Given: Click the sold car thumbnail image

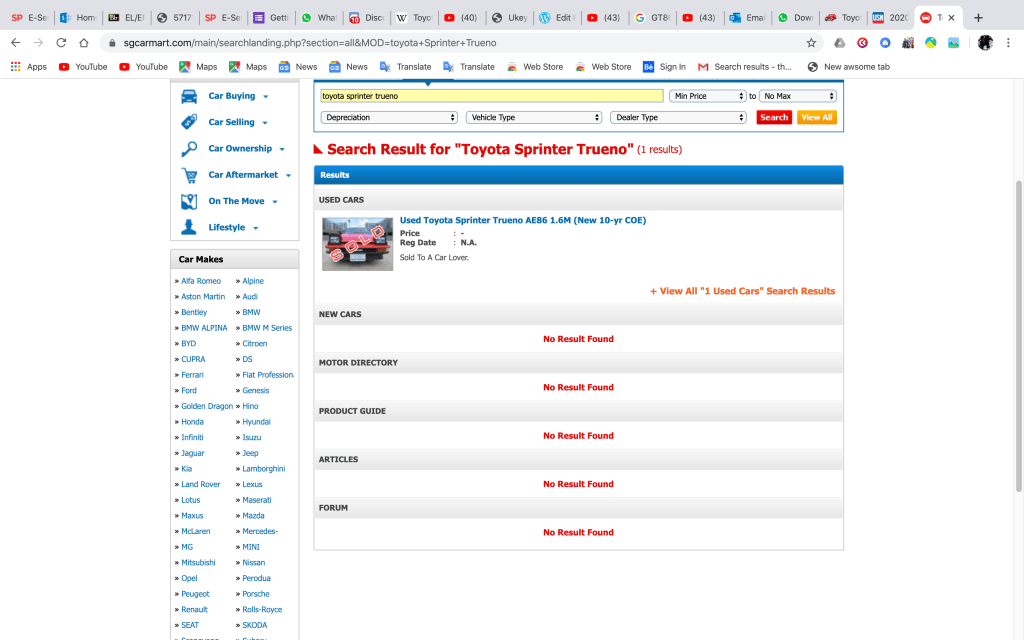Looking at the screenshot, I should [357, 243].
